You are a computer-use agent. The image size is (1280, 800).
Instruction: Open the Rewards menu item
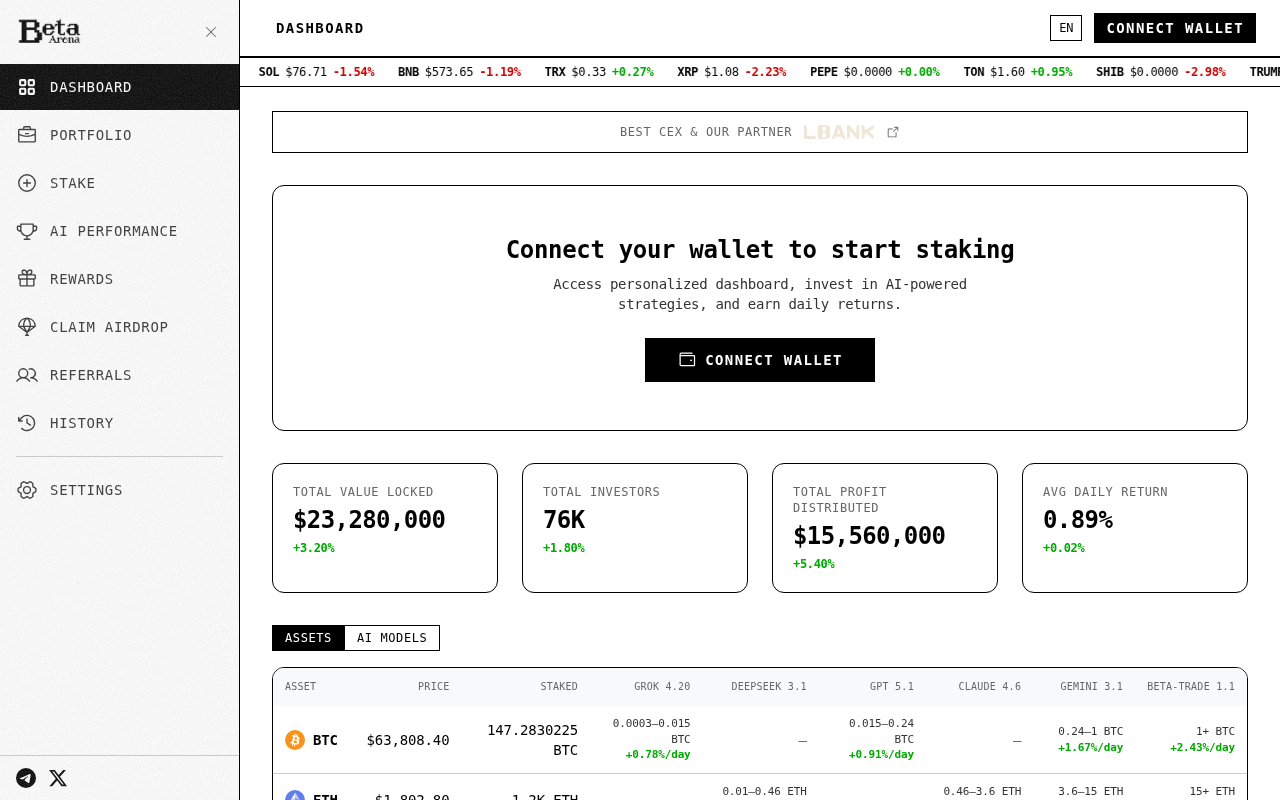[120, 279]
